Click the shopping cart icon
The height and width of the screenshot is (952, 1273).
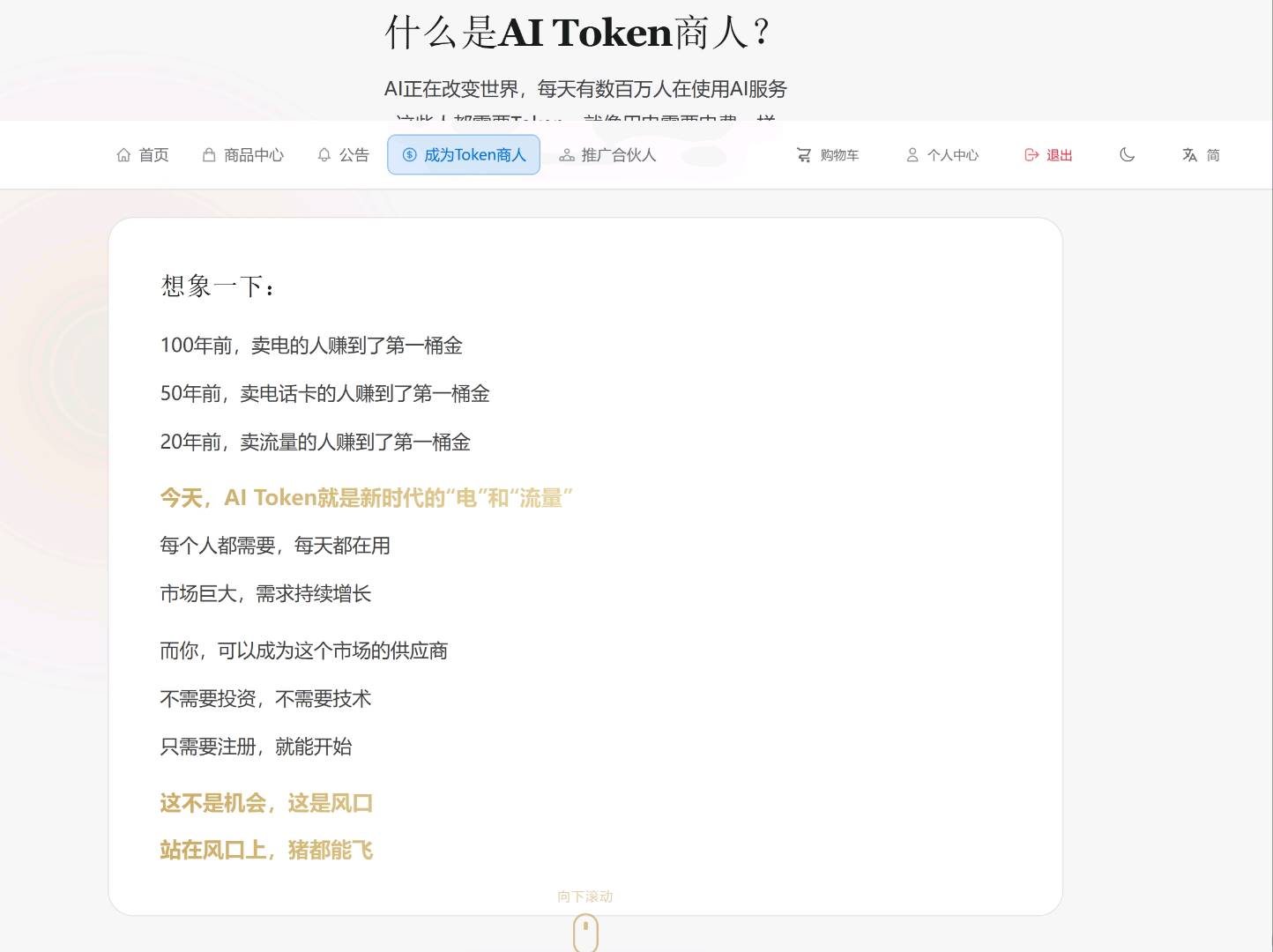tap(804, 155)
